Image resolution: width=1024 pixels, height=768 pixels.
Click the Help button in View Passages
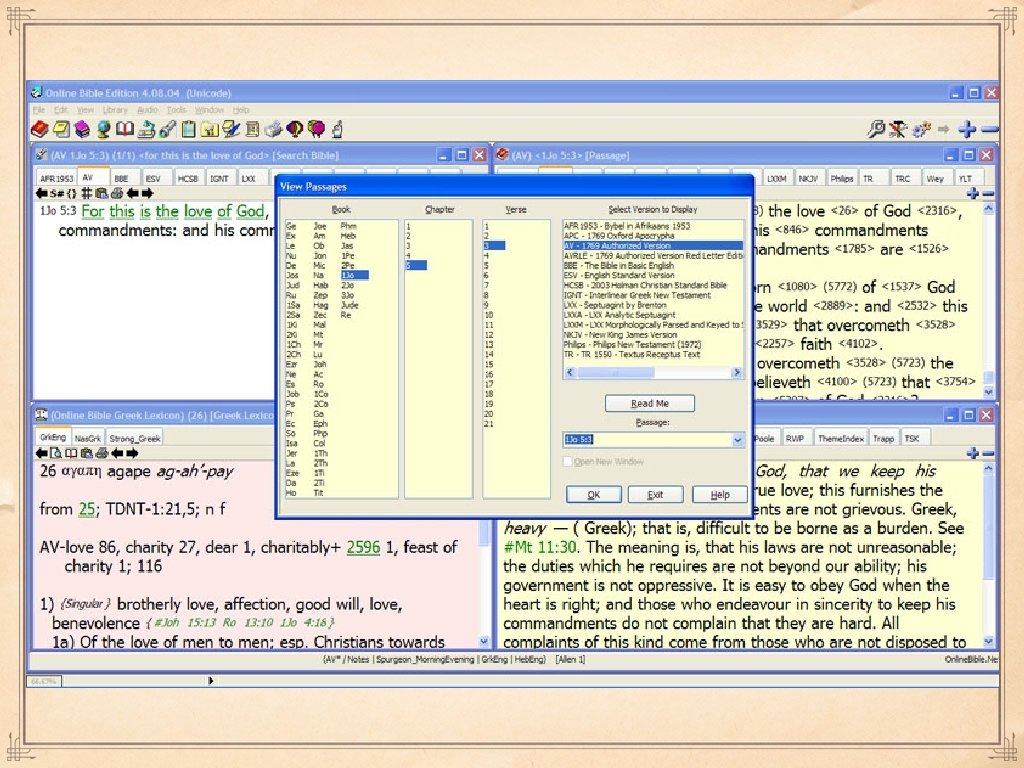(x=720, y=494)
